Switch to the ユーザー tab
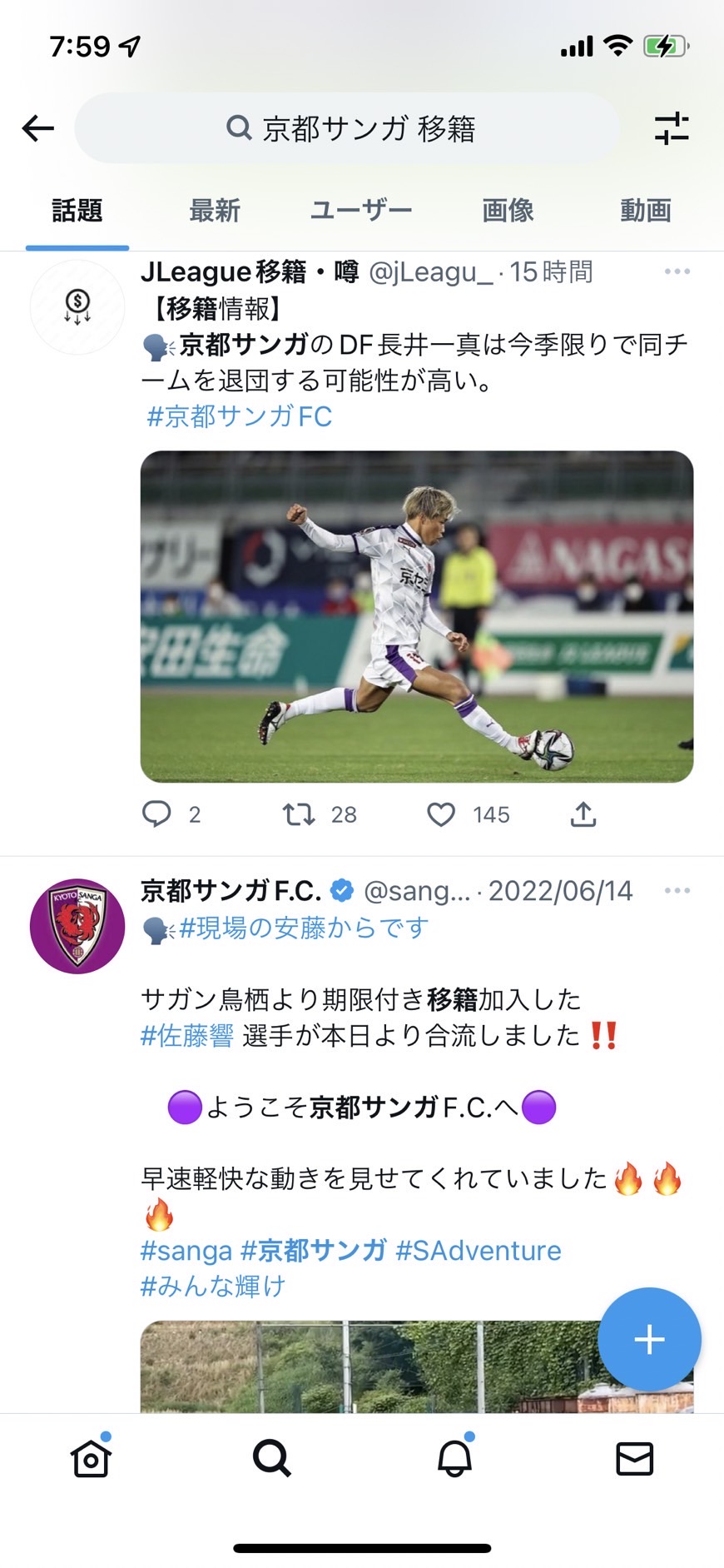 coord(361,211)
